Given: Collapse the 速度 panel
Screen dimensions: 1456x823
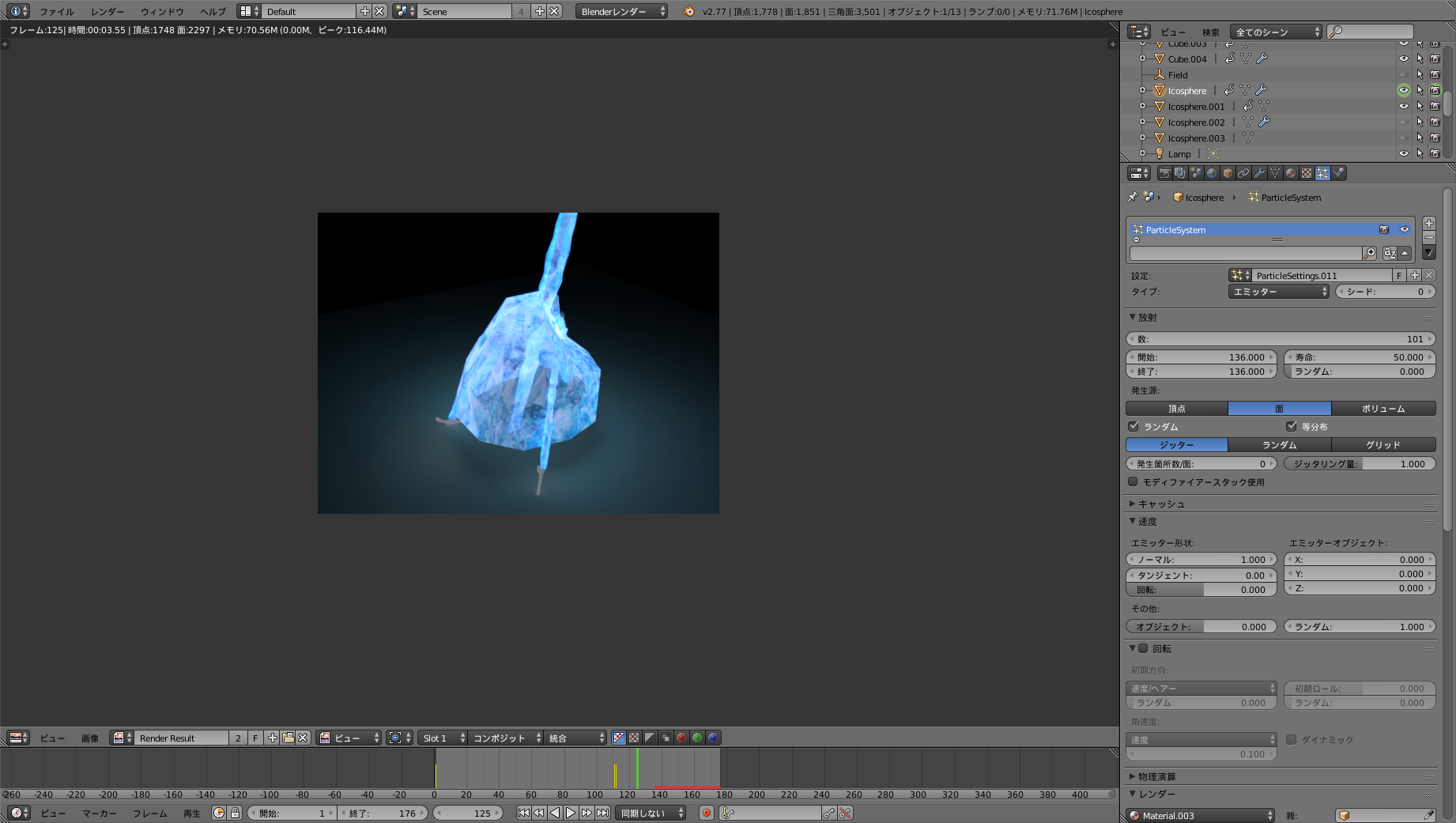Looking at the screenshot, I should [x=1132, y=521].
